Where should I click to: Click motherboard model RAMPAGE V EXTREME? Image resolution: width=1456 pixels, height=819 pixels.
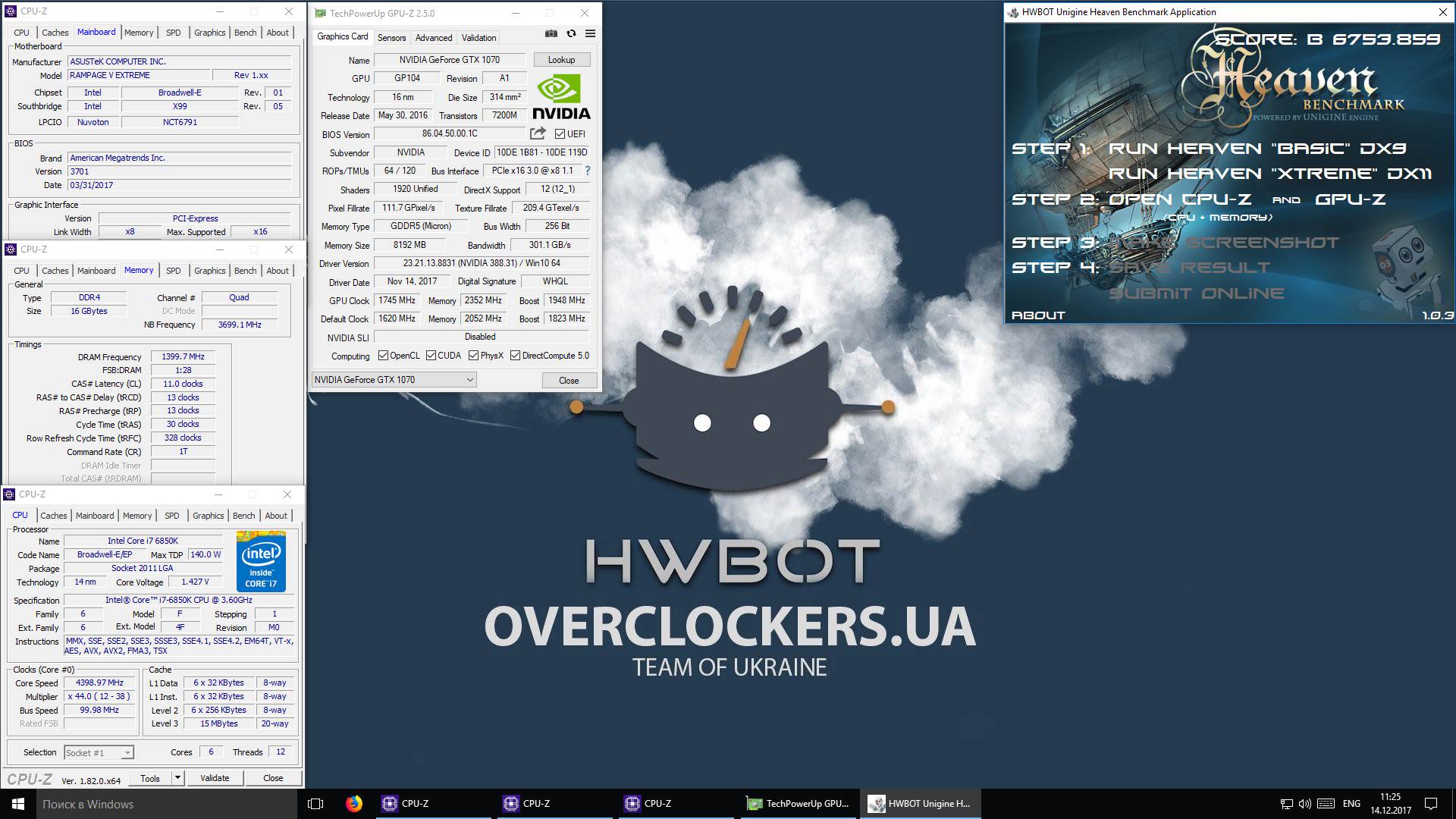138,75
